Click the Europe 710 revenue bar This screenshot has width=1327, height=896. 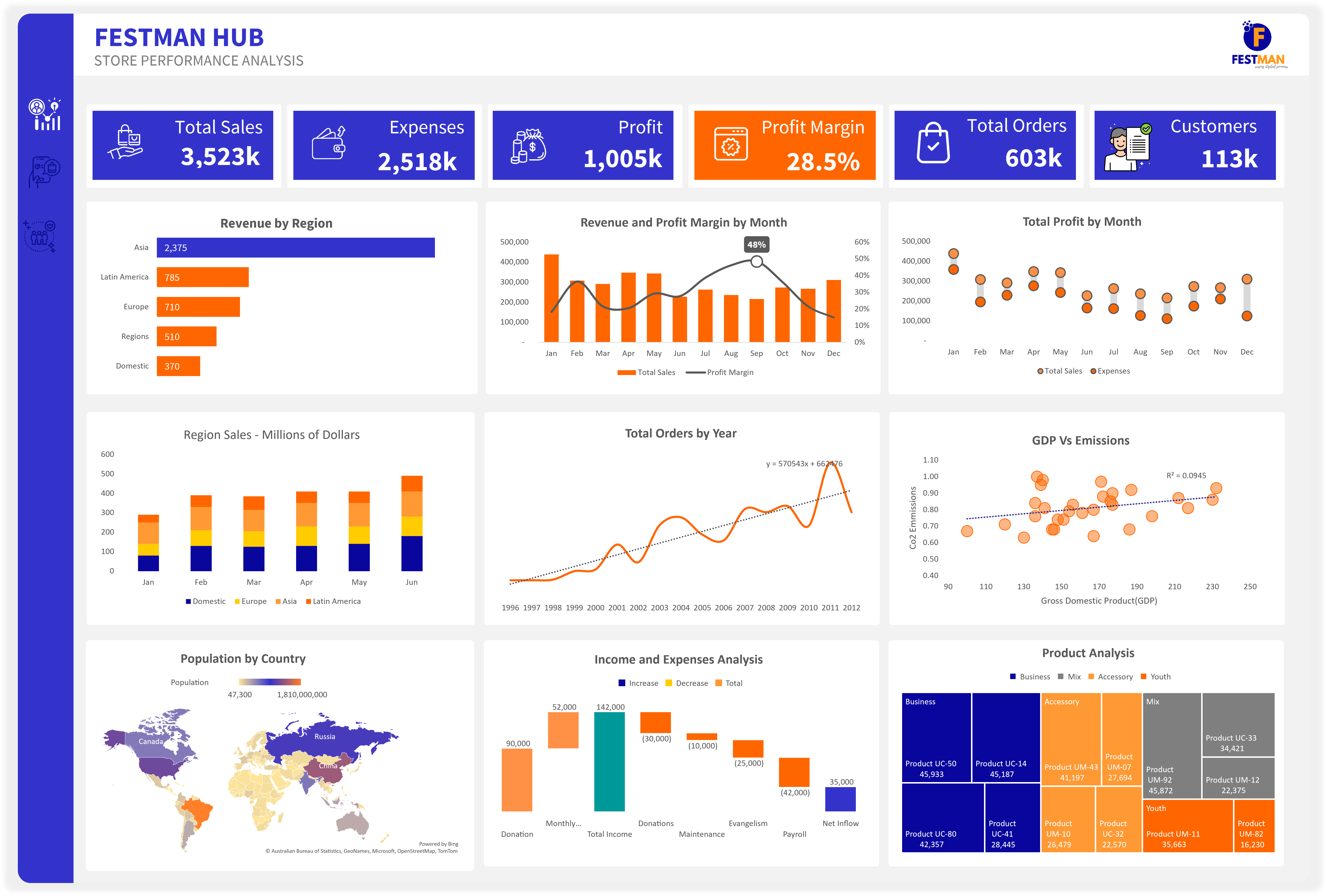198,307
